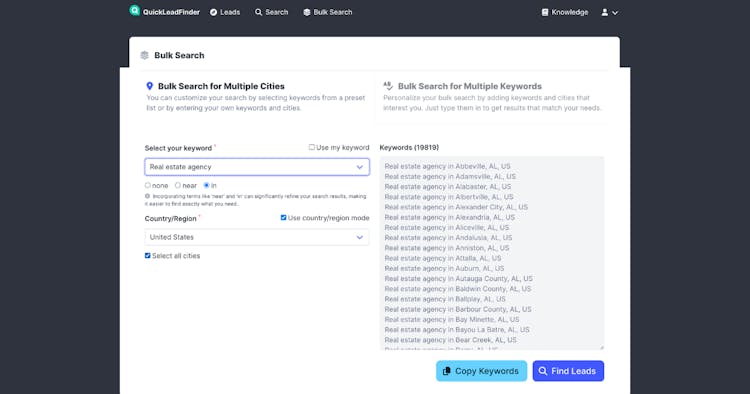This screenshot has width=750, height=394.
Task: Click the AB icon for Multiple Keywords
Action: point(388,86)
